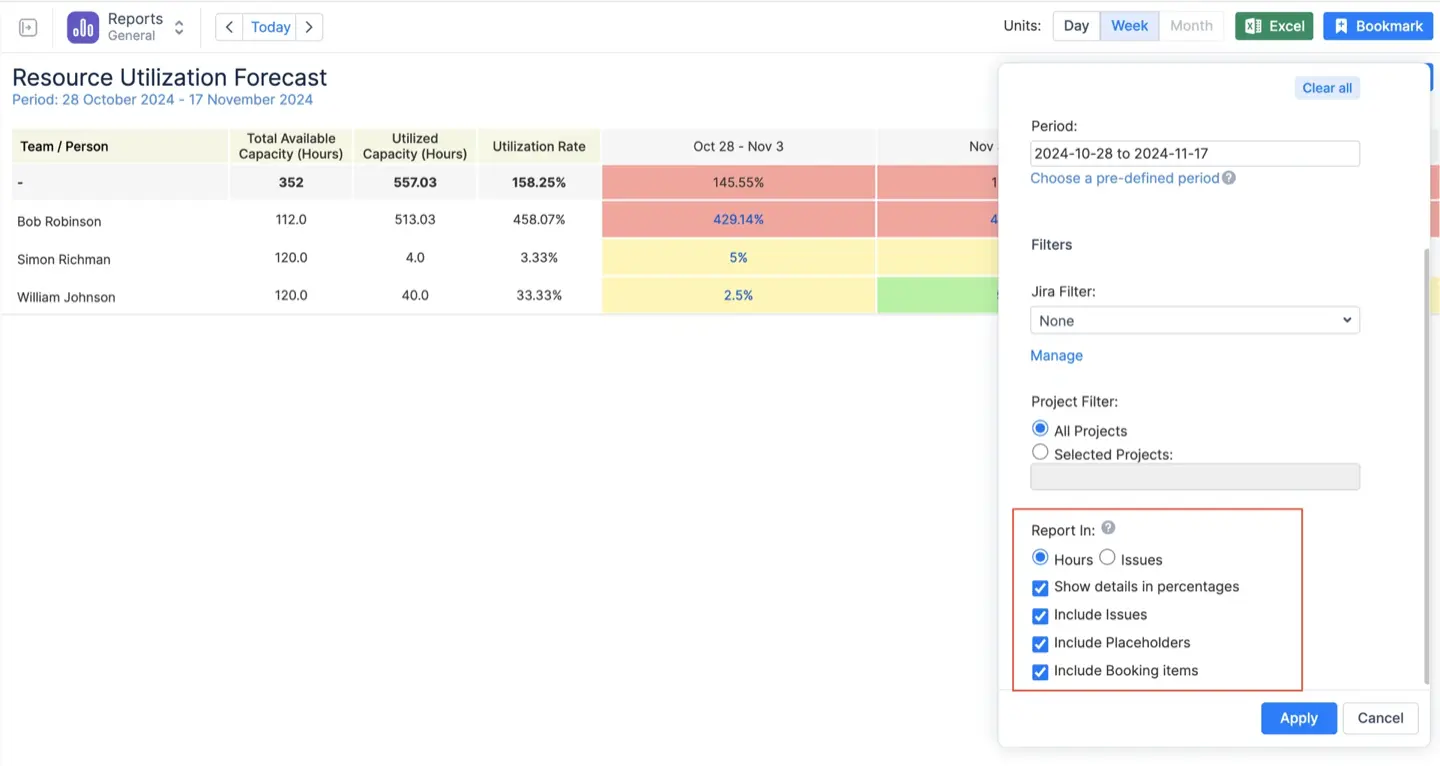Uncheck Show details in percentages
This screenshot has width=1440, height=766.
click(1040, 588)
